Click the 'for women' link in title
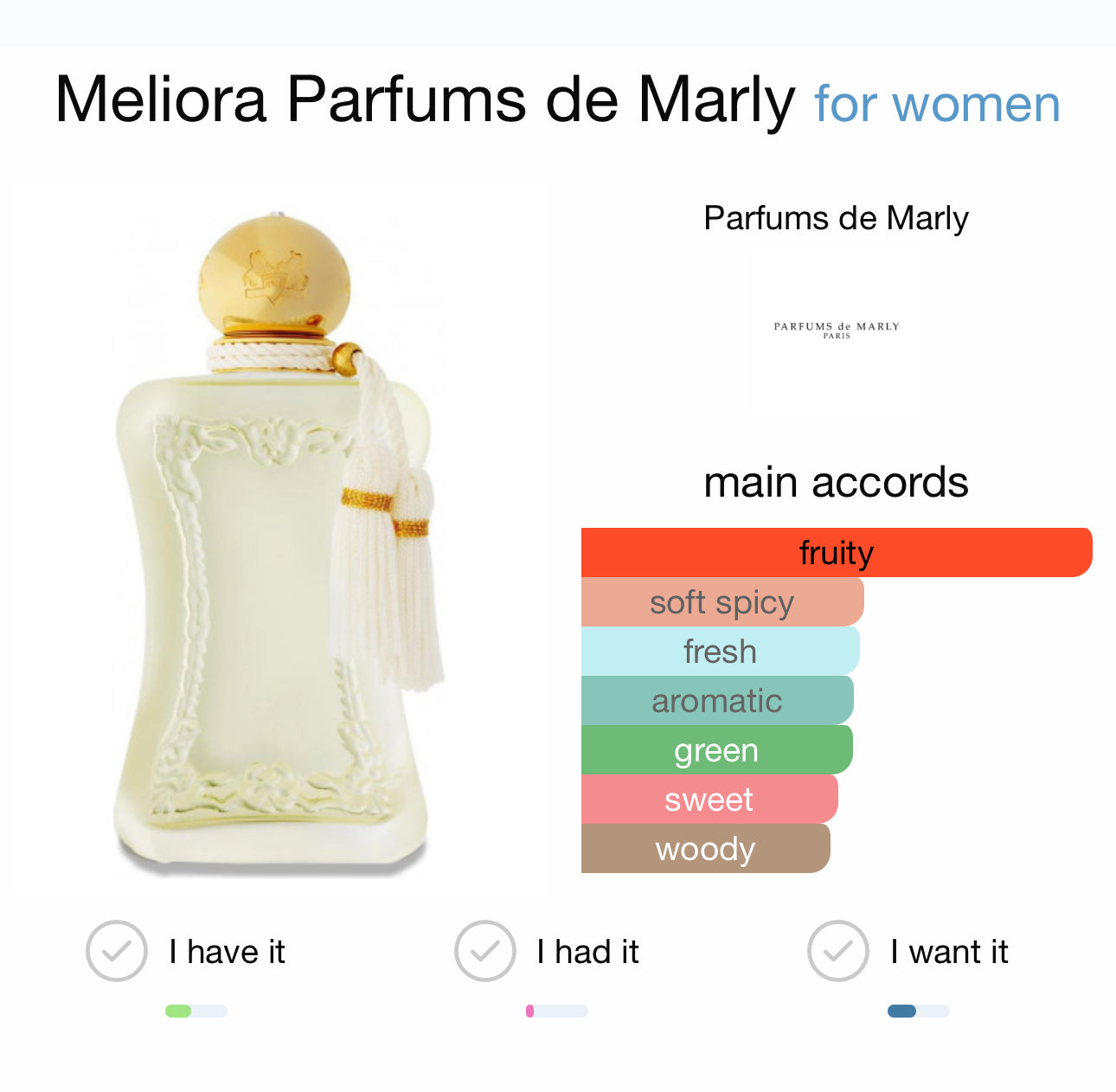 tap(937, 104)
